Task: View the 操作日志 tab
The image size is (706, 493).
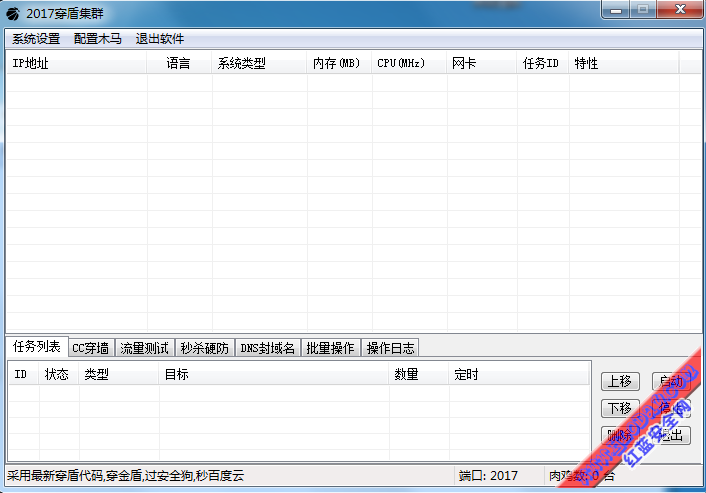Action: point(390,348)
